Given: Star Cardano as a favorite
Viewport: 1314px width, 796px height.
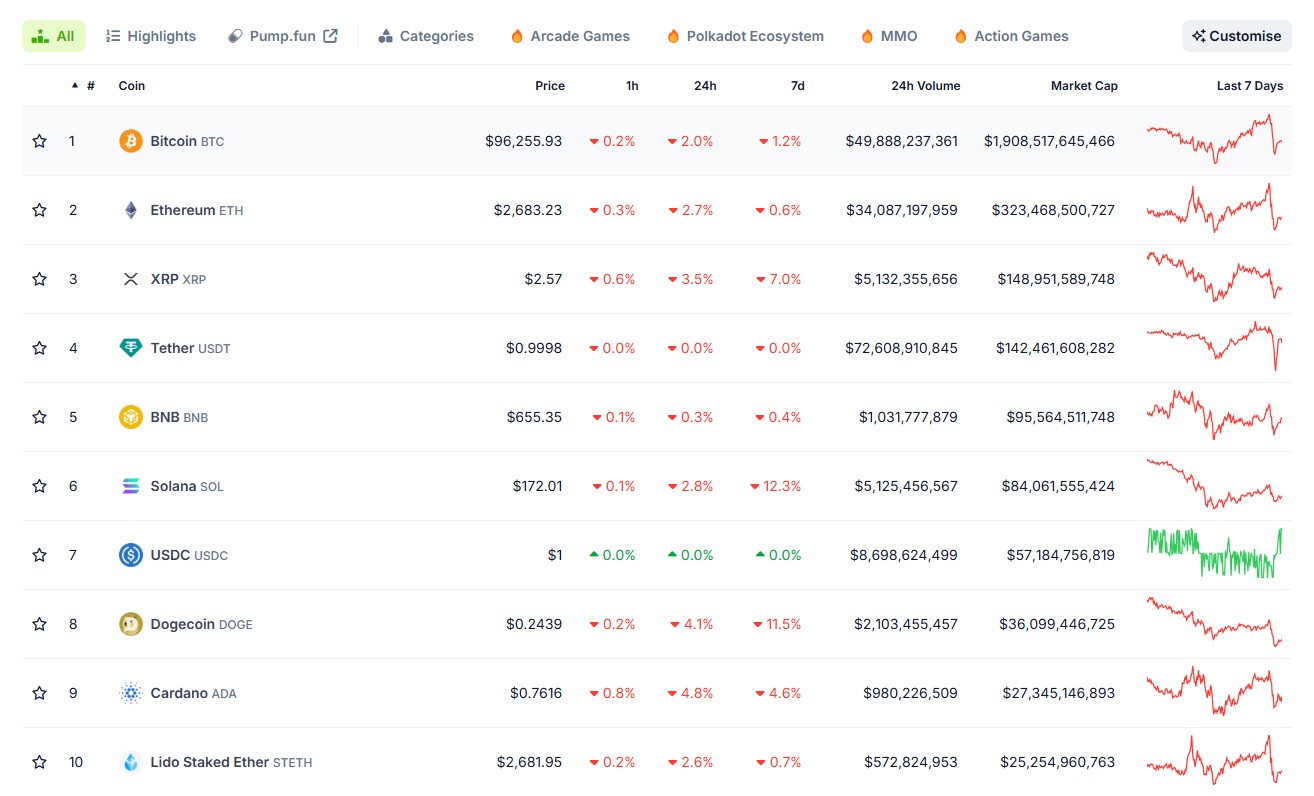Looking at the screenshot, I should coord(39,693).
